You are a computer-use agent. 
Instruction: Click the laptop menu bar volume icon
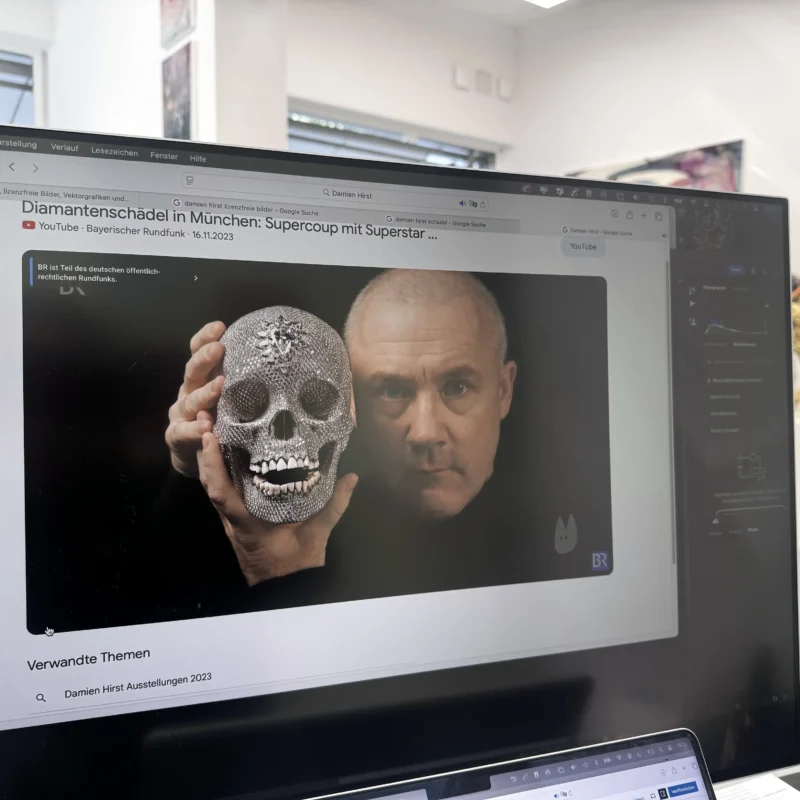573,767
